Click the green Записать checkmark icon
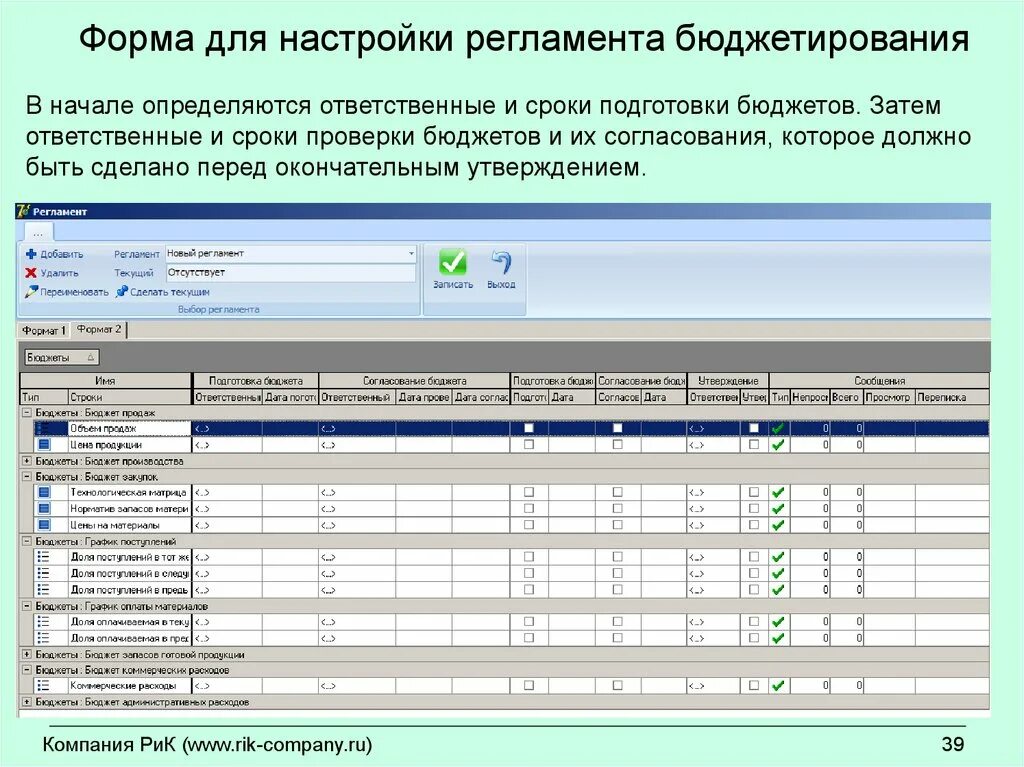Screen dimensions: 1024x767 pos(453,263)
